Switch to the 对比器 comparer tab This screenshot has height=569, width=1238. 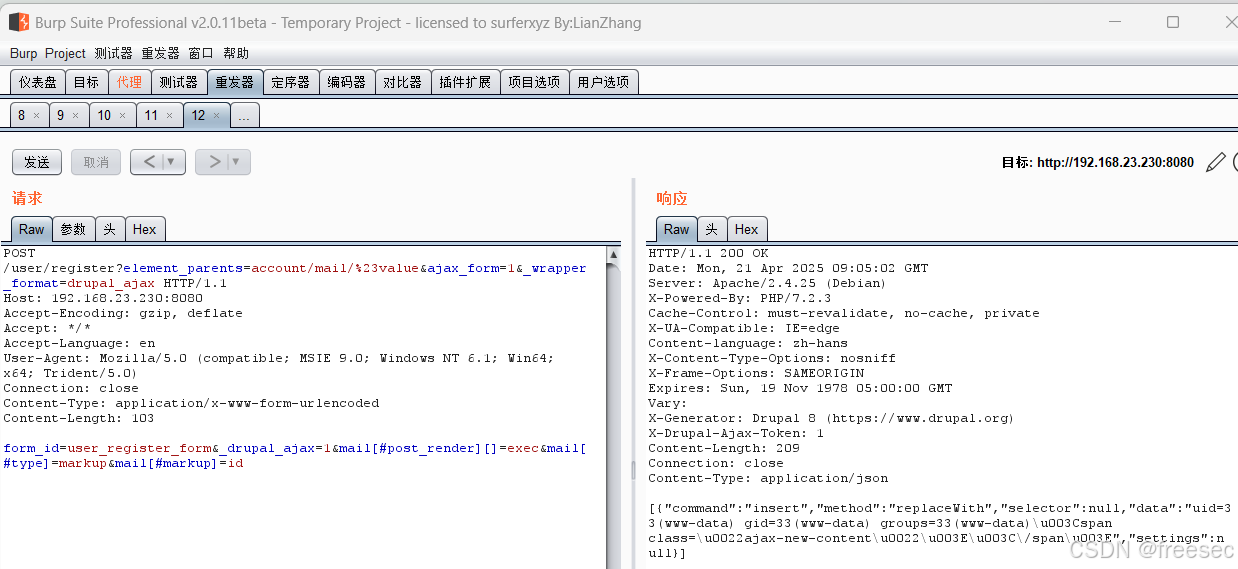(403, 82)
